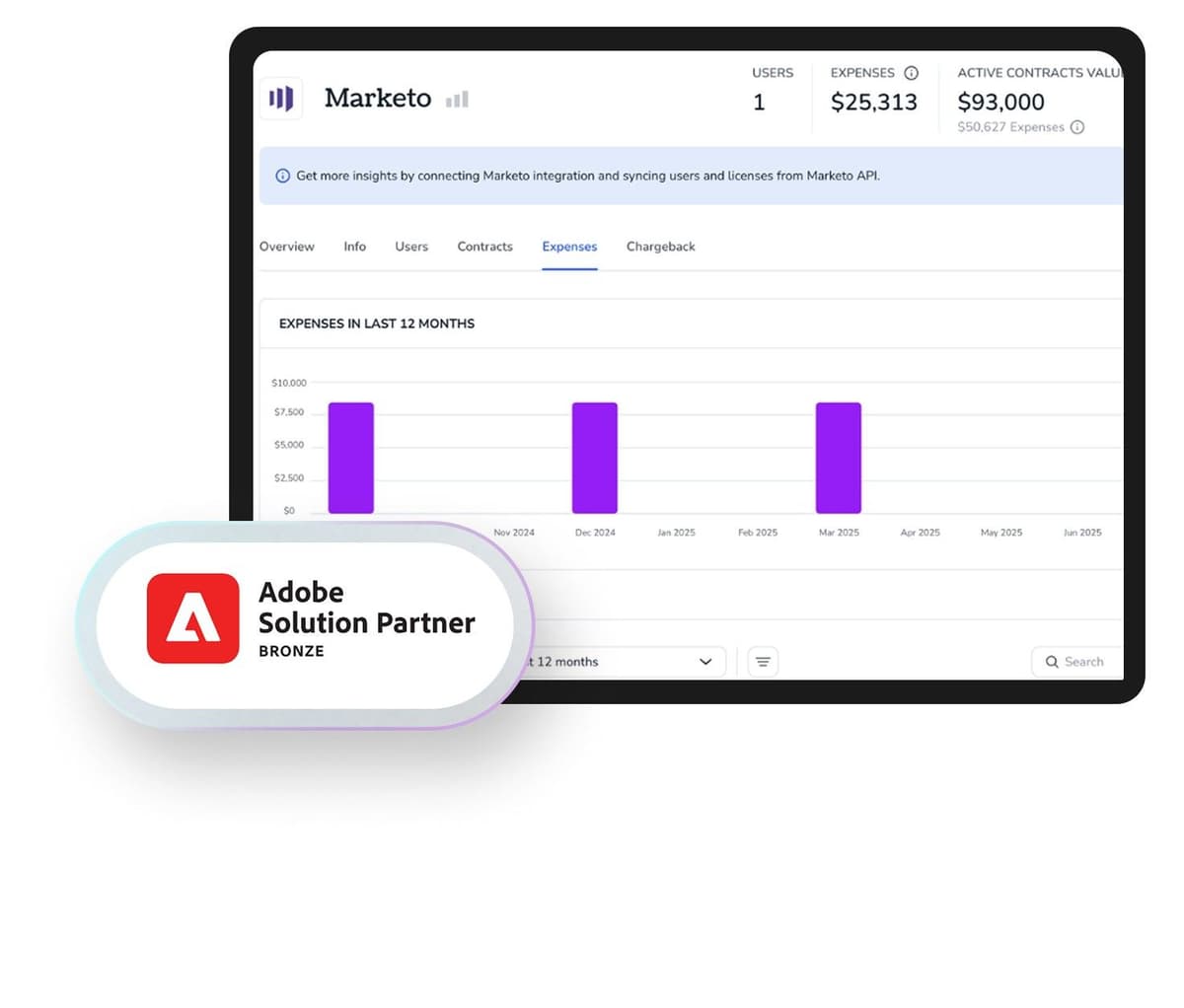Click the usage bars icon beside Marketo
Viewport: 1184px width, 1008px height.
pos(457,99)
